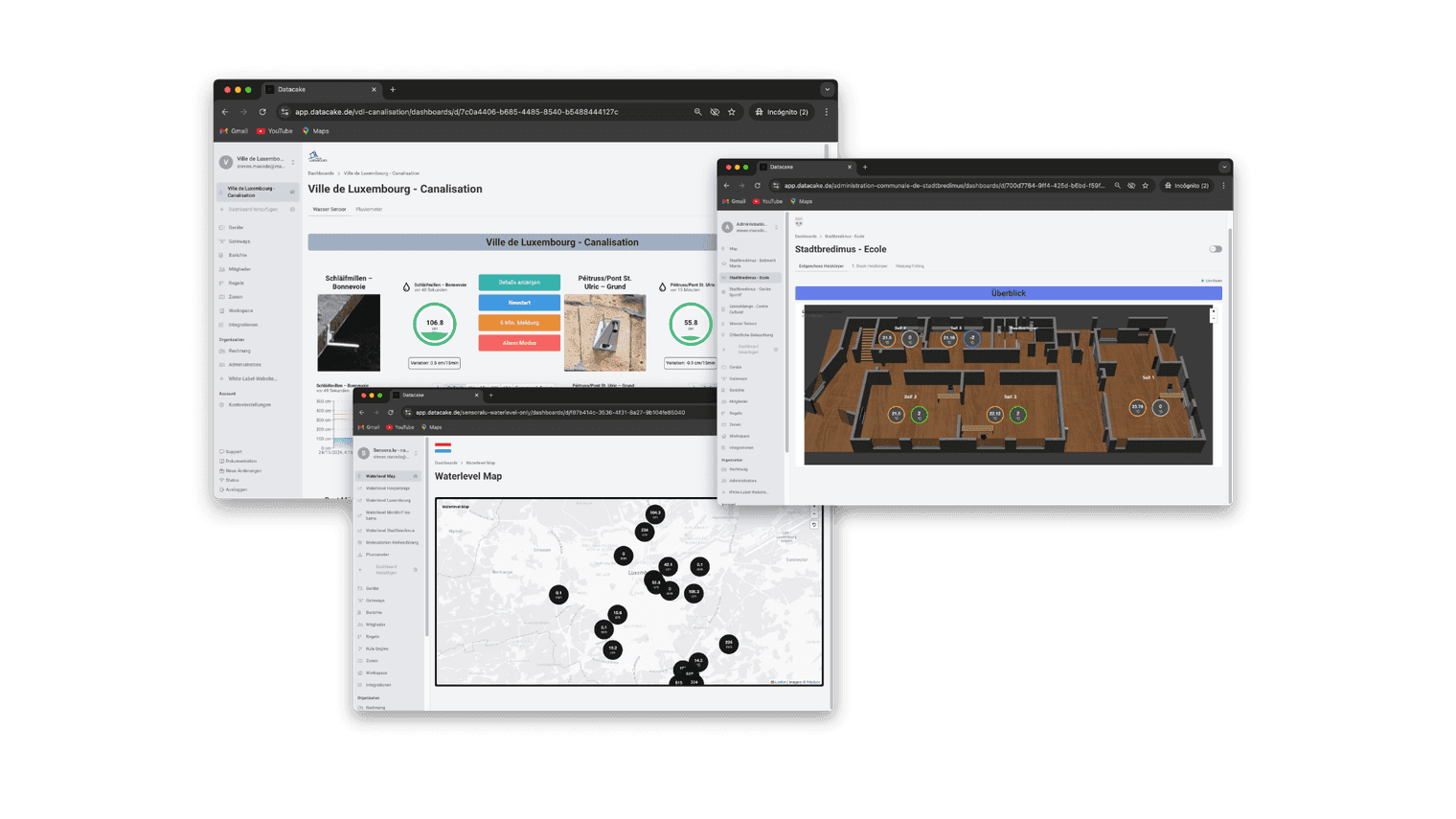Open the Support link in the Canalisation sidebar
The image size is (1456, 819).
pos(233,452)
